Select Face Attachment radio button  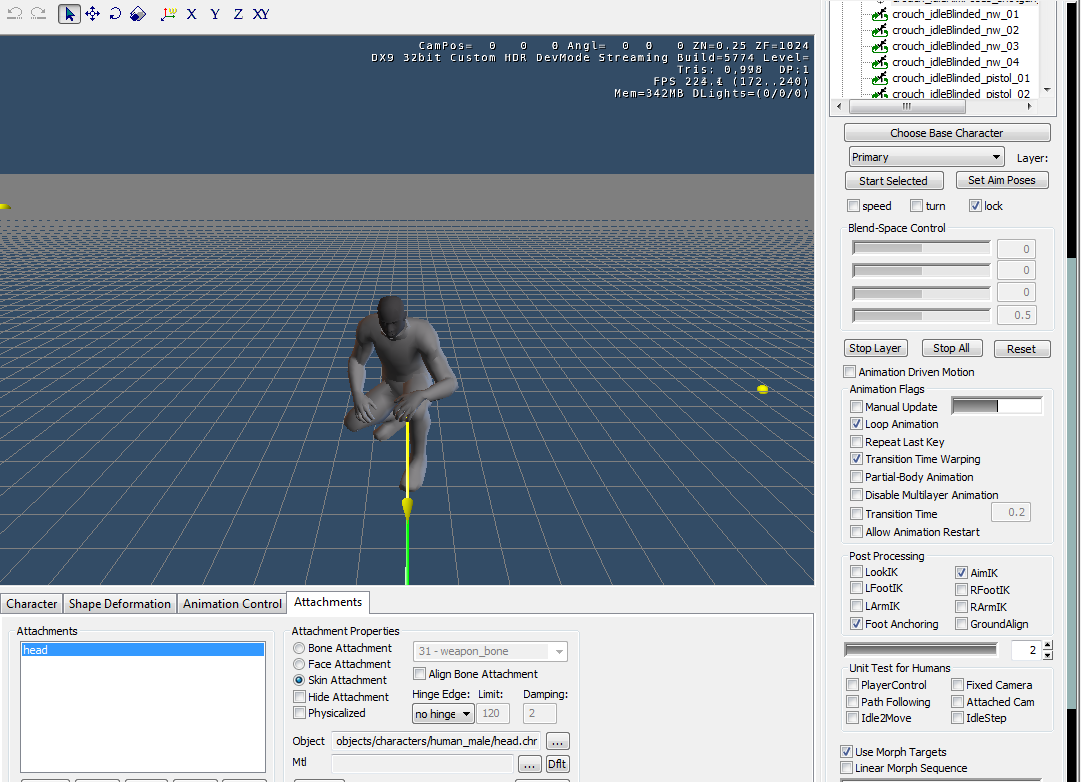[299, 664]
